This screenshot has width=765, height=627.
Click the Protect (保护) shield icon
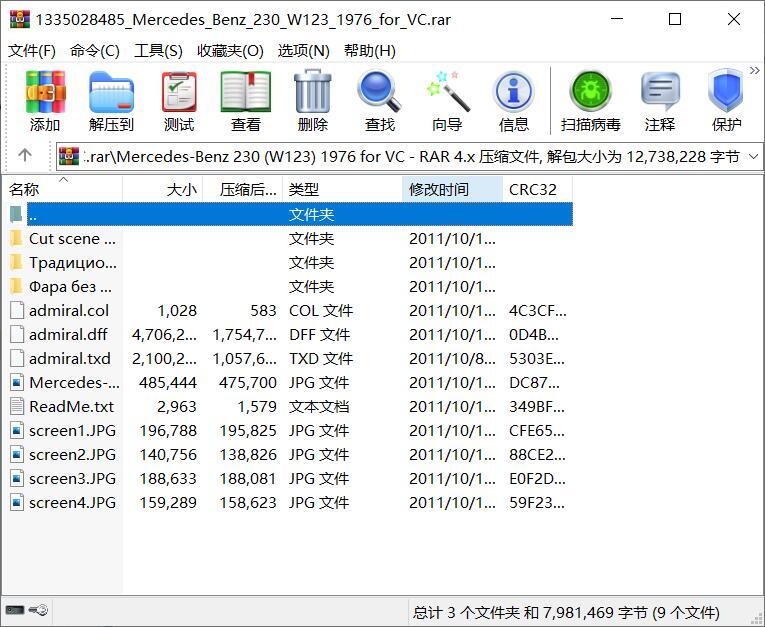point(726,101)
